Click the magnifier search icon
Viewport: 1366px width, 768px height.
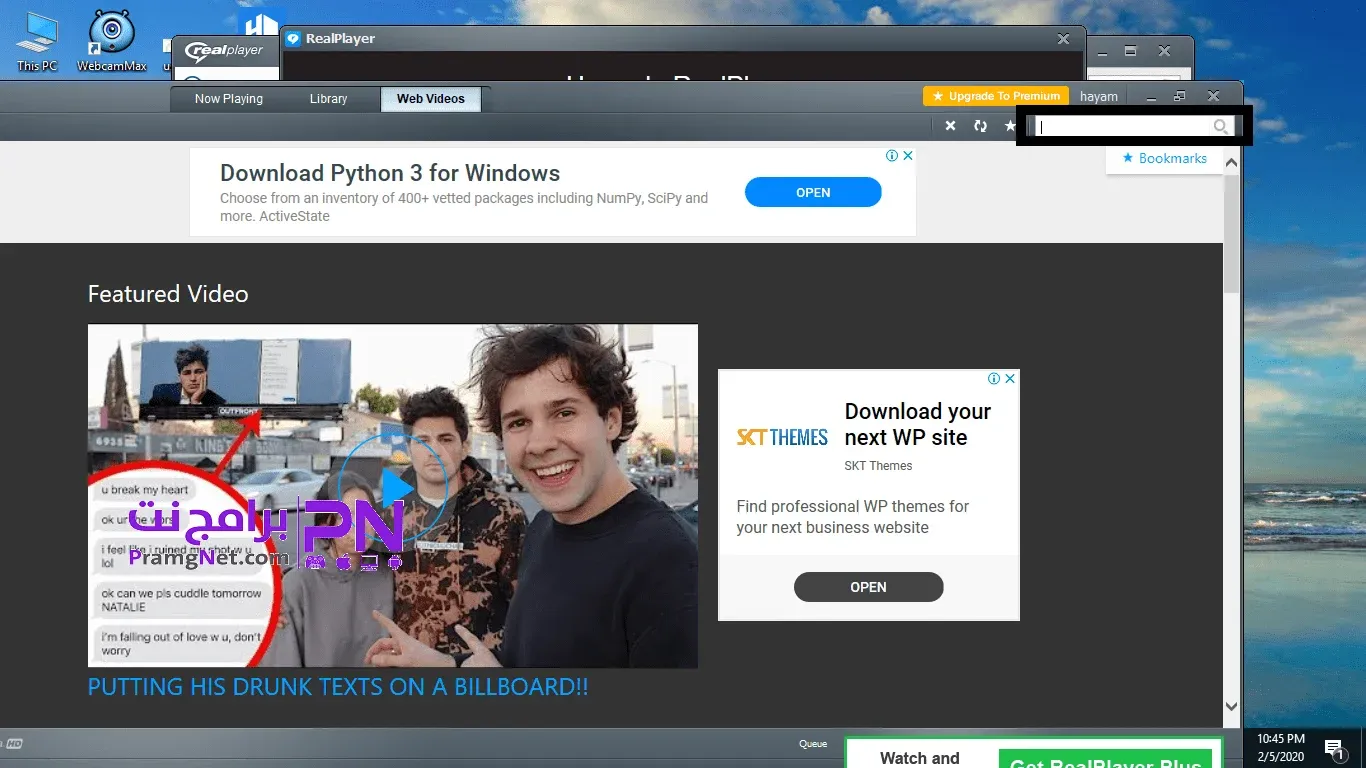(x=1220, y=127)
